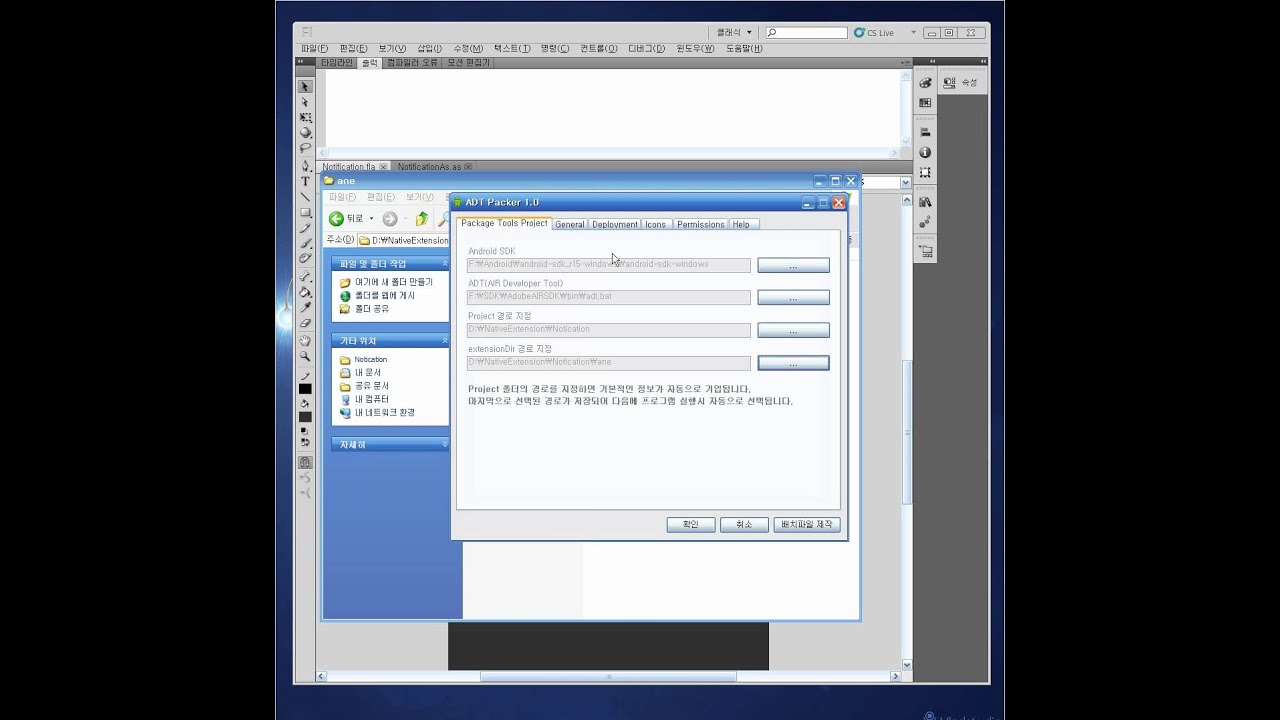Open the Project panel folder icon
The image size is (1280, 720).
pyautogui.click(x=925, y=250)
